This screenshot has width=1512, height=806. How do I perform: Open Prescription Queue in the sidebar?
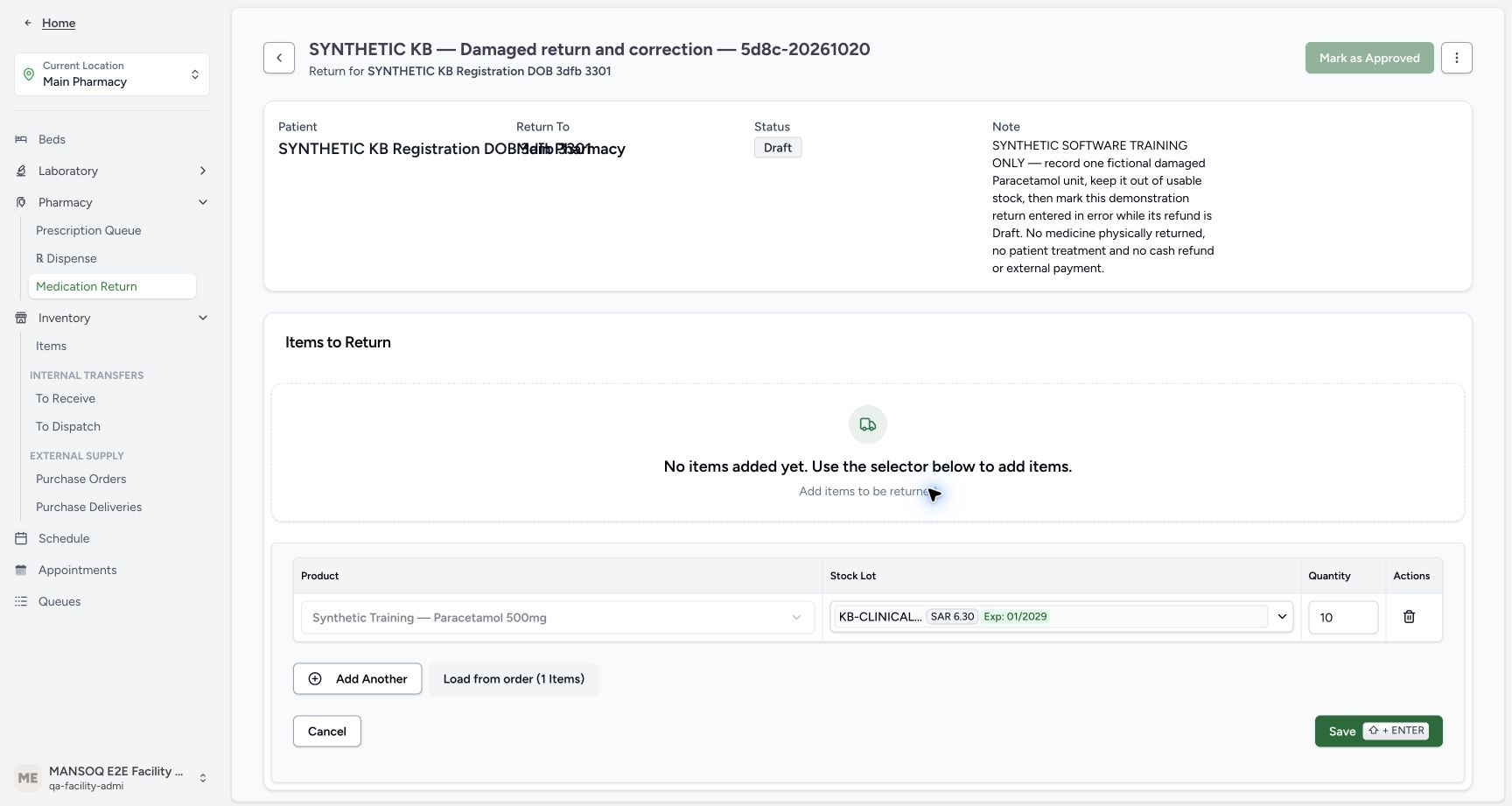coord(88,230)
